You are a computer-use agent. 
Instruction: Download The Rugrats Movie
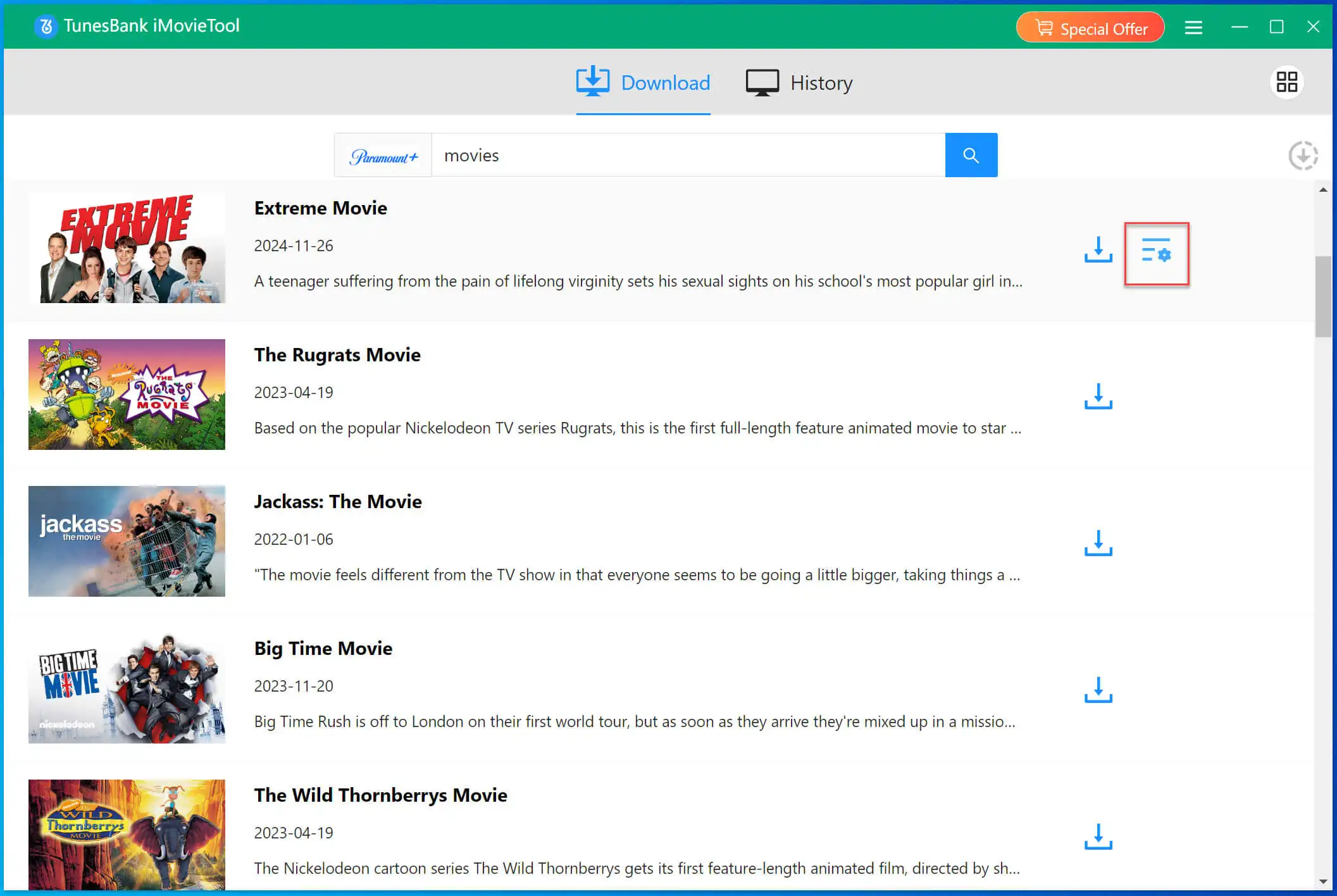(x=1098, y=396)
